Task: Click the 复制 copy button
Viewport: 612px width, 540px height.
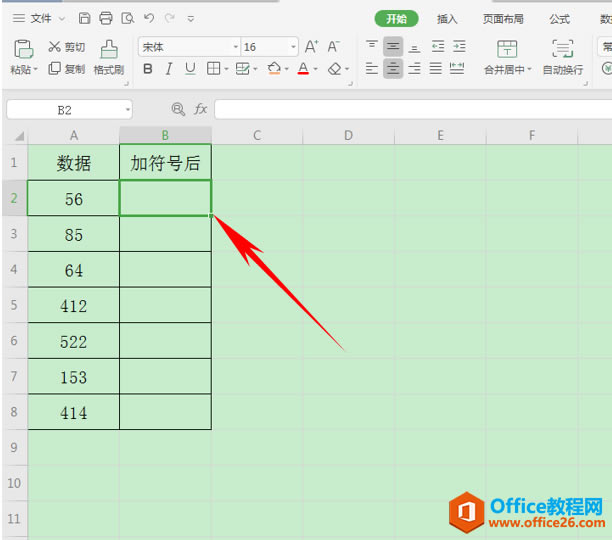Action: [67, 69]
